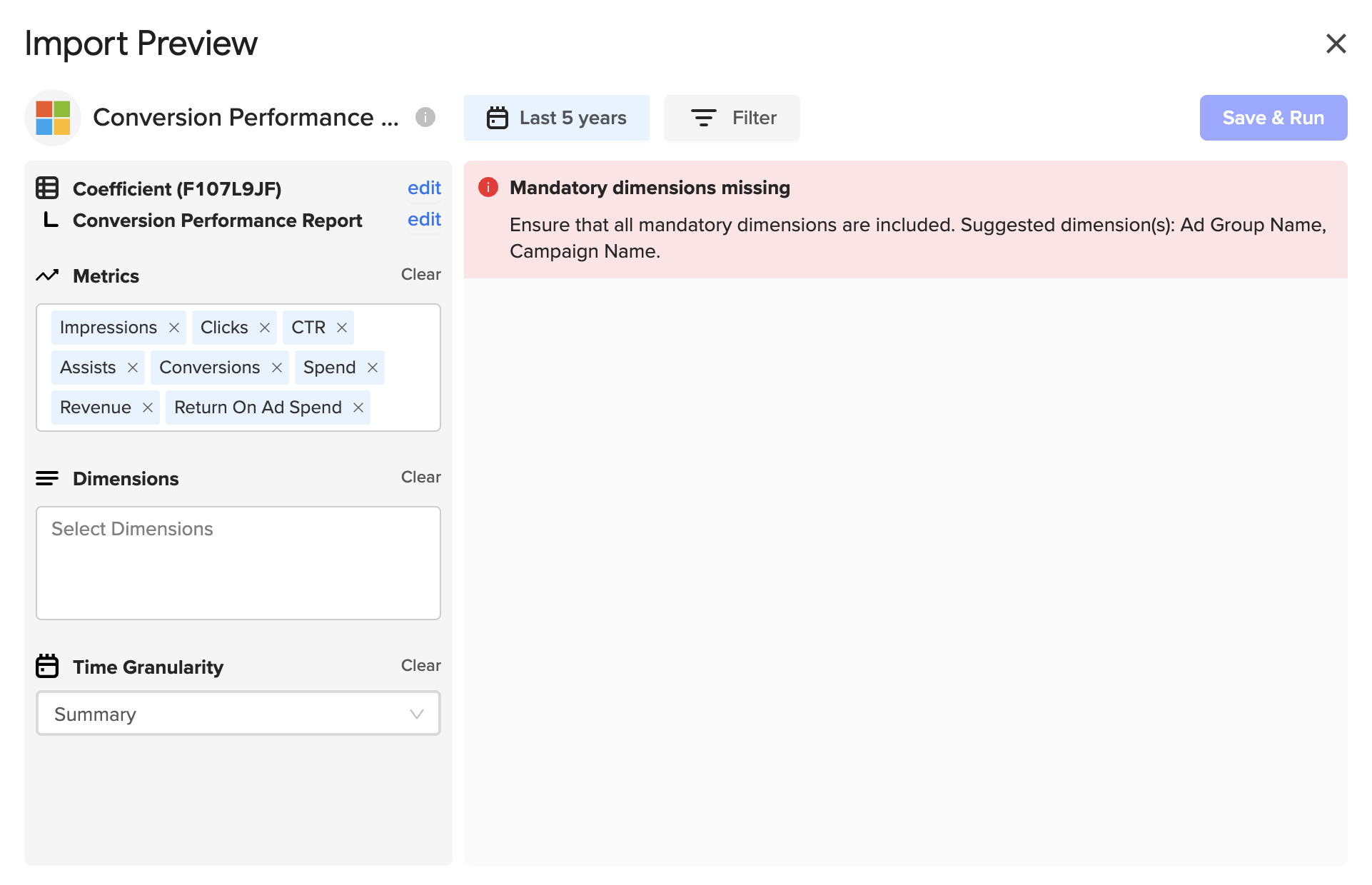The width and height of the screenshot is (1372, 885).
Task: Clear all selected Metrics
Action: pyautogui.click(x=420, y=275)
